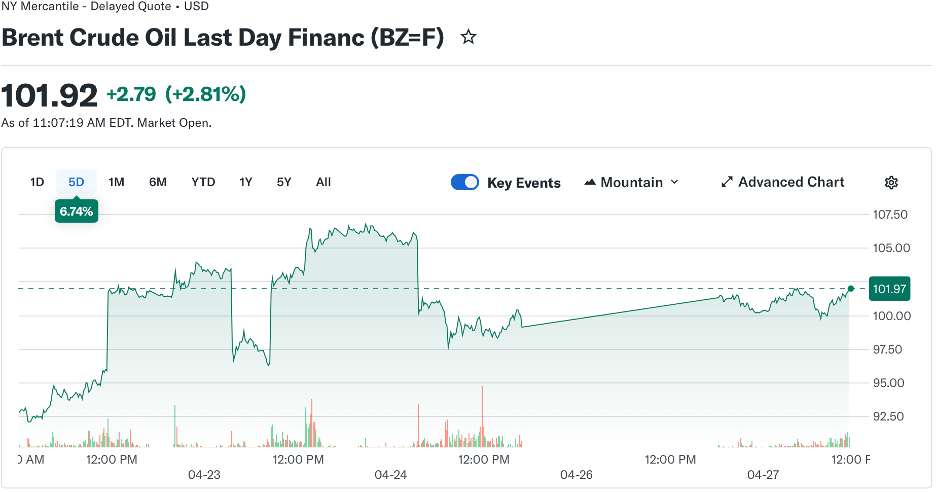This screenshot has height=492, width=936.
Task: Click the 04-24 date marker on timeline
Action: point(390,475)
